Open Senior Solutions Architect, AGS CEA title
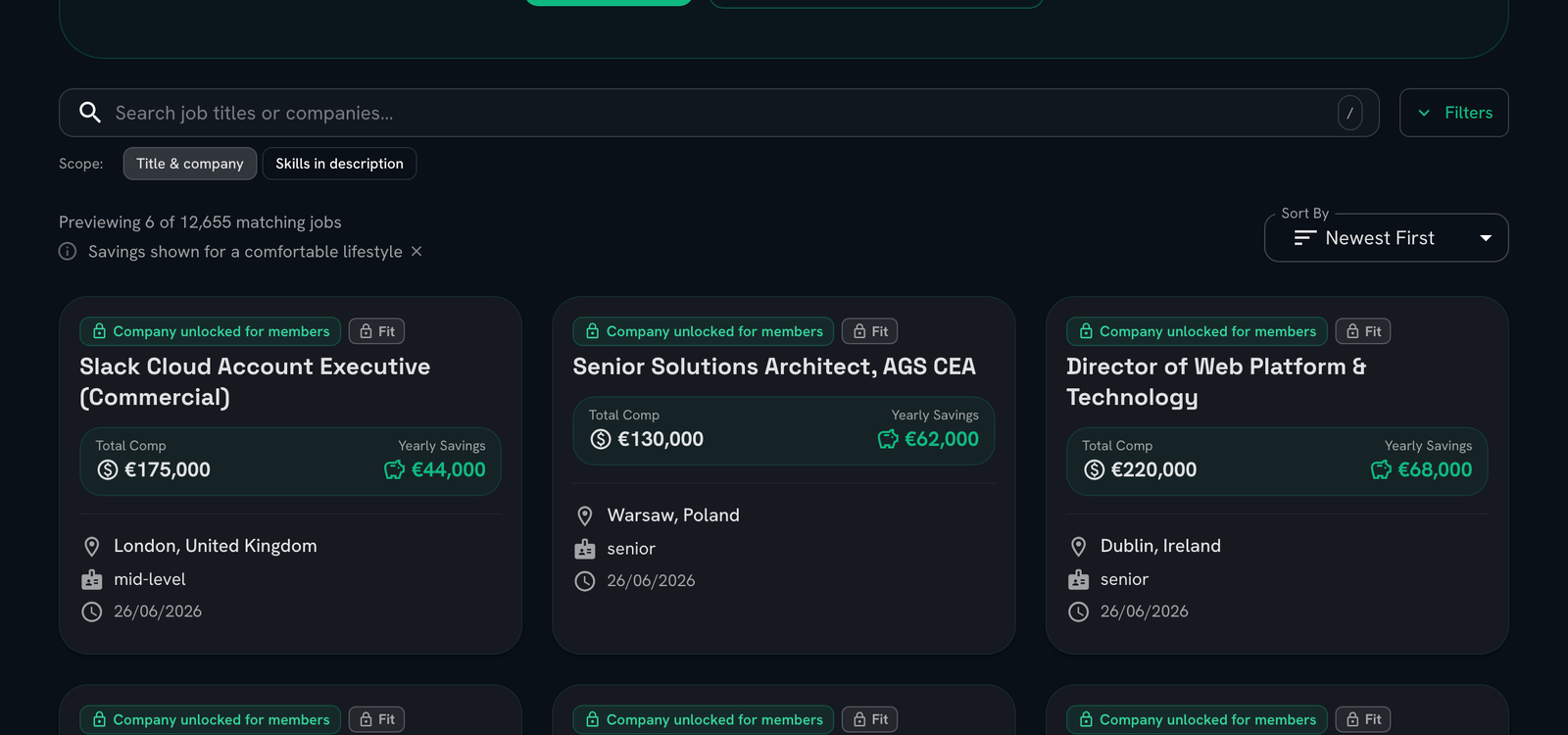This screenshot has height=735, width=1568. coord(774,367)
